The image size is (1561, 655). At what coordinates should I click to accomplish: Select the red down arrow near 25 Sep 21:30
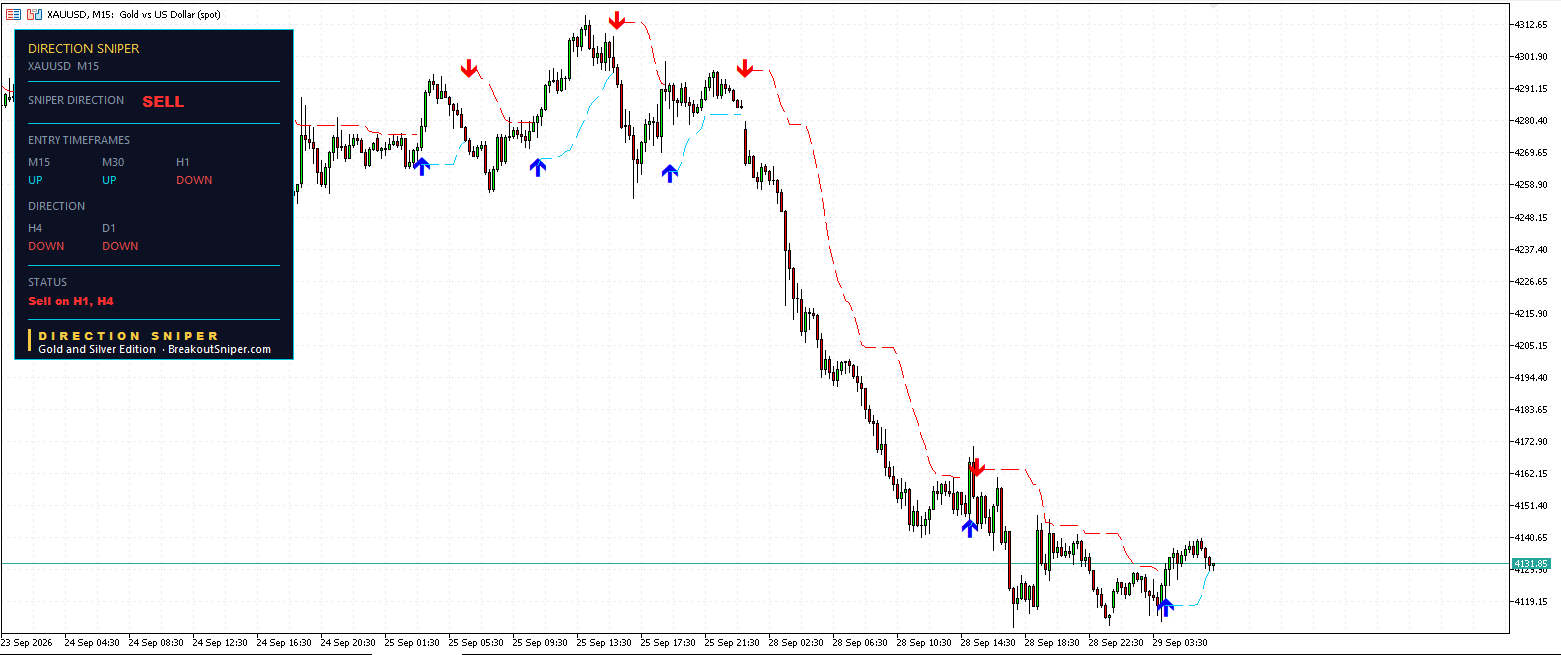745,68
